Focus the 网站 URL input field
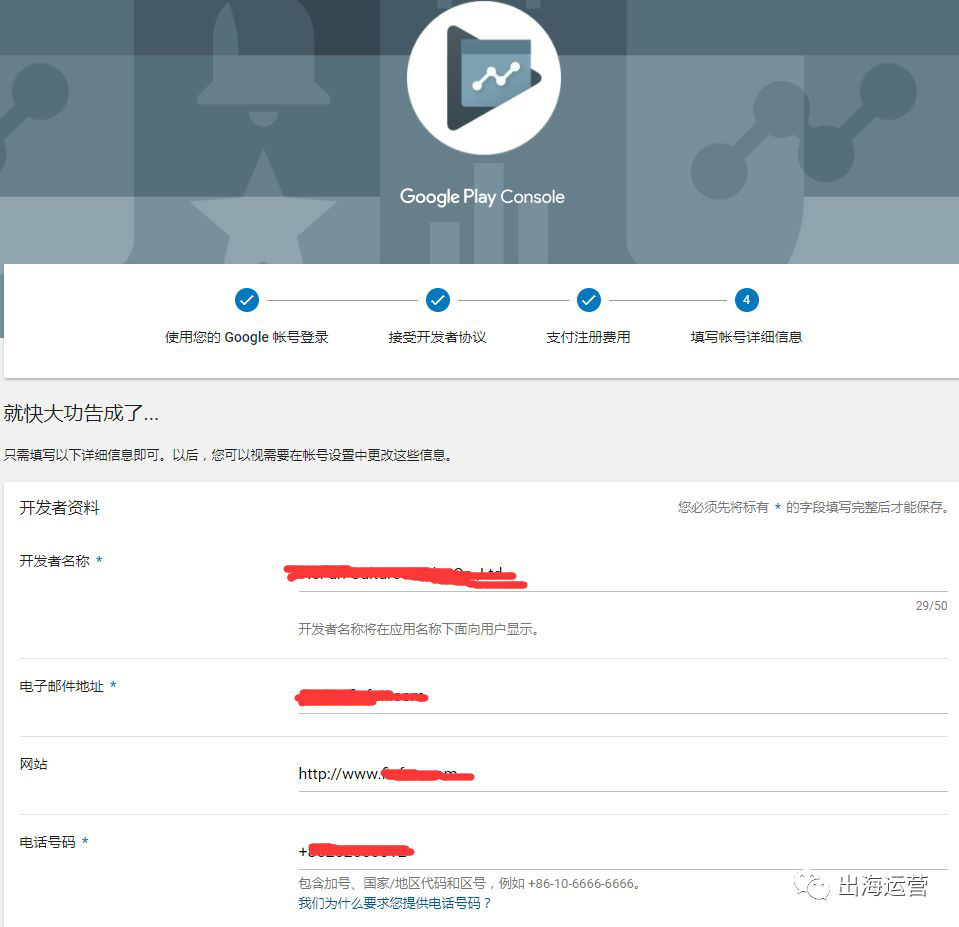This screenshot has height=927, width=959. coord(622,774)
